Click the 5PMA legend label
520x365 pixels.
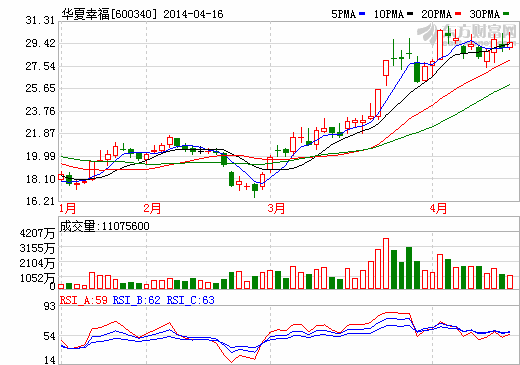[343, 14]
